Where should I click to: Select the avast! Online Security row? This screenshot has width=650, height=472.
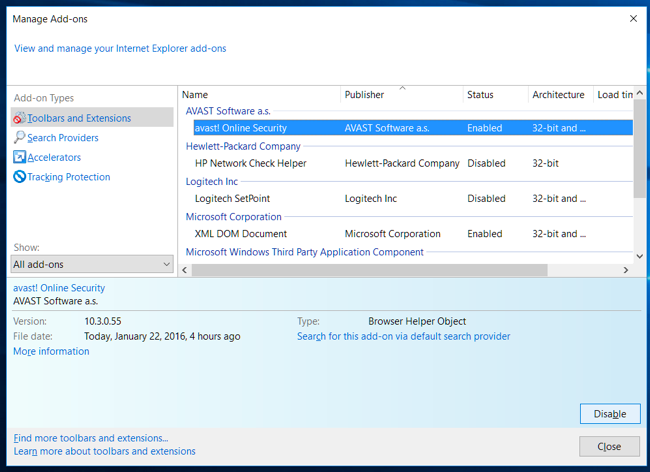[x=413, y=128]
